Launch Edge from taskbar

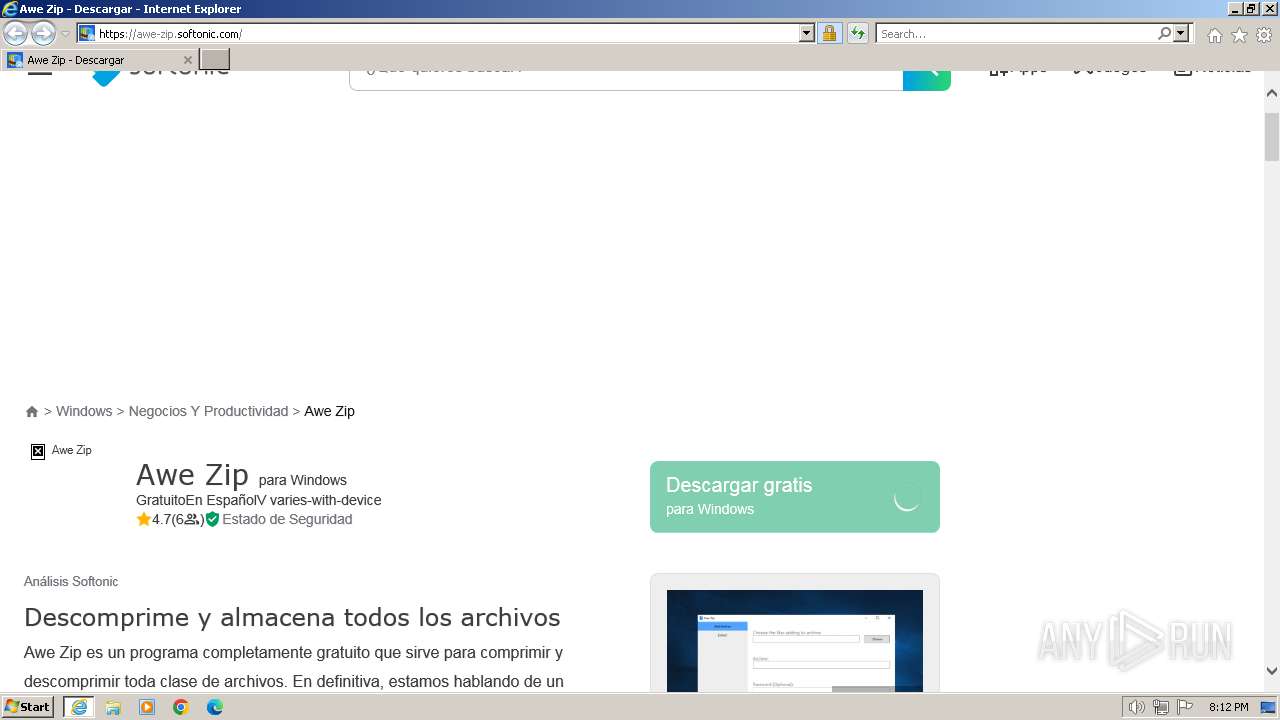[215, 707]
